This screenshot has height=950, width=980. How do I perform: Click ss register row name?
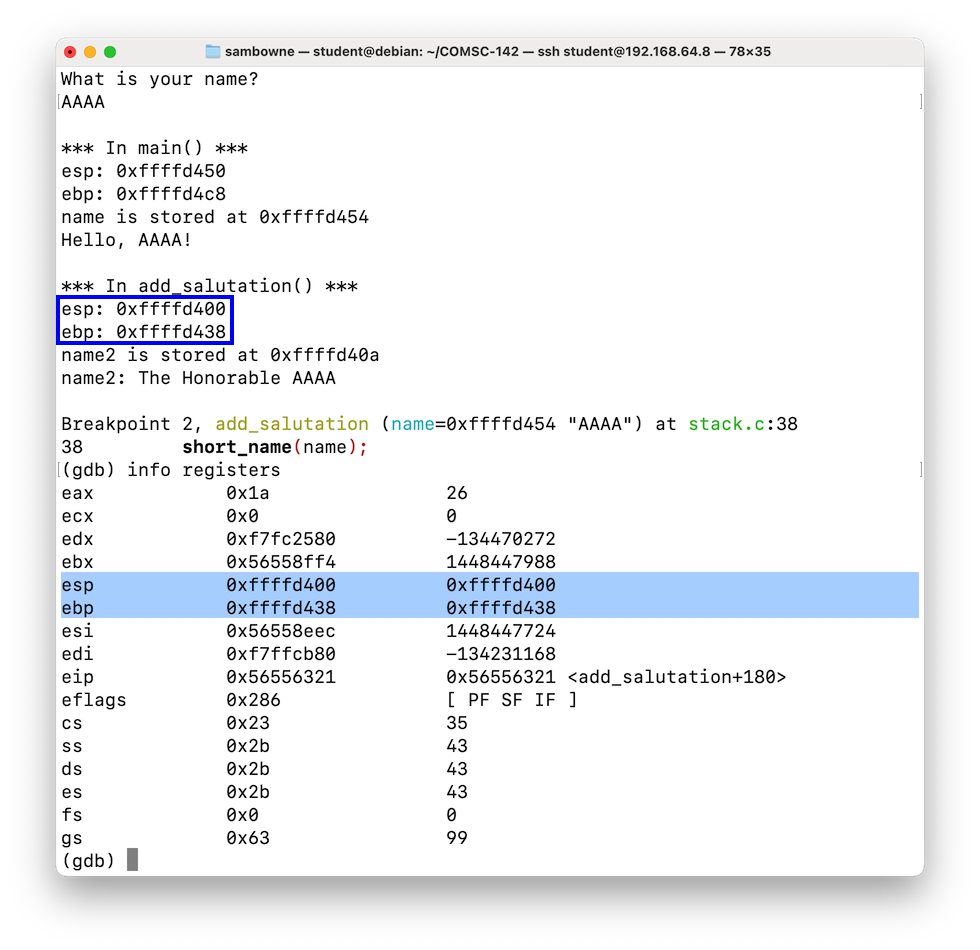point(72,747)
